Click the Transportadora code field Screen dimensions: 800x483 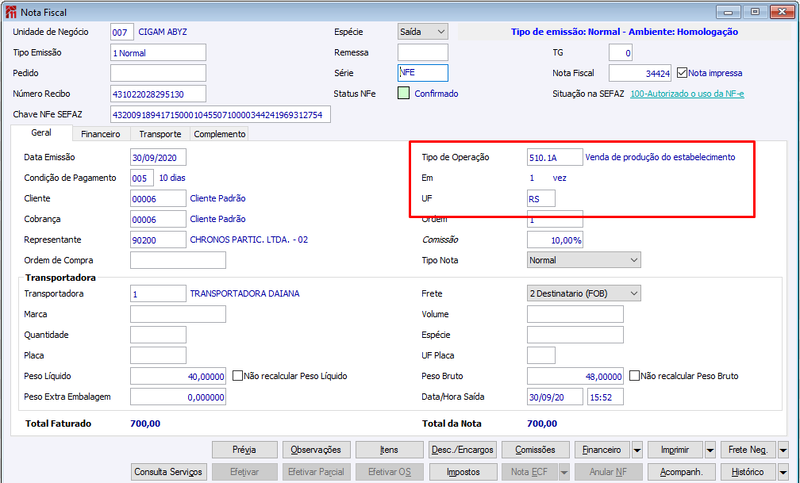click(158, 294)
